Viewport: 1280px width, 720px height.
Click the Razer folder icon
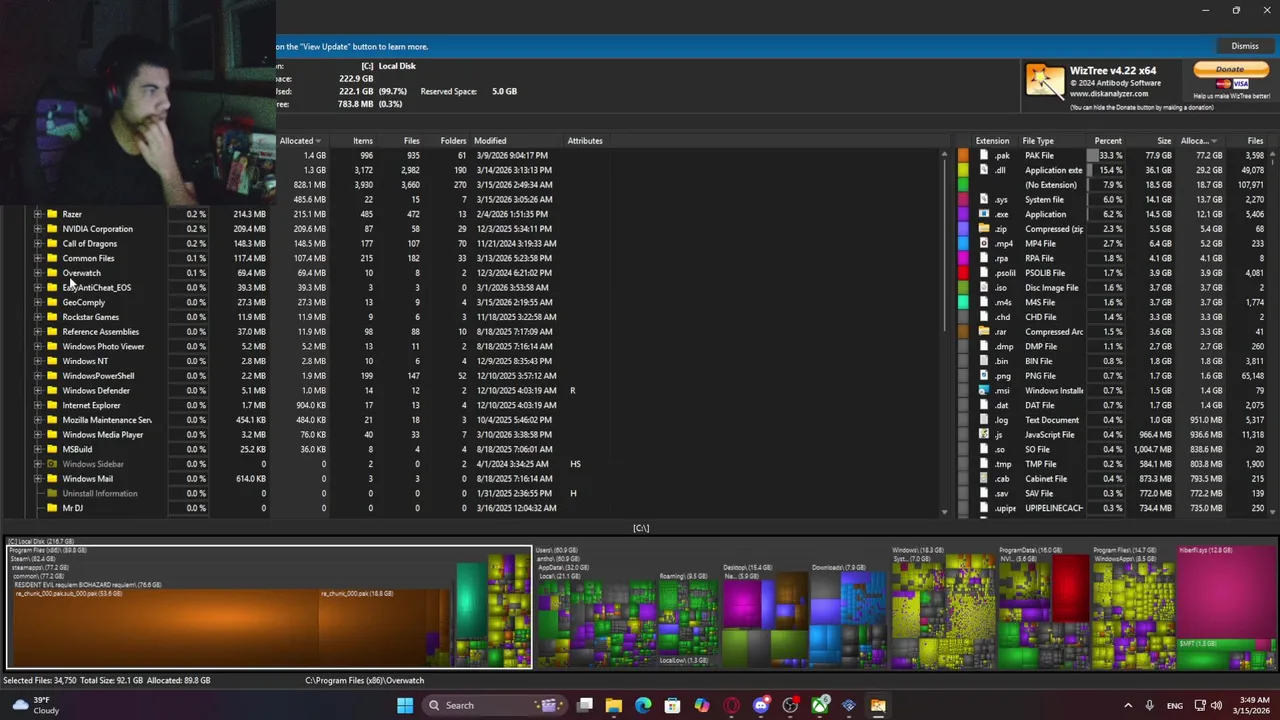(x=52, y=214)
